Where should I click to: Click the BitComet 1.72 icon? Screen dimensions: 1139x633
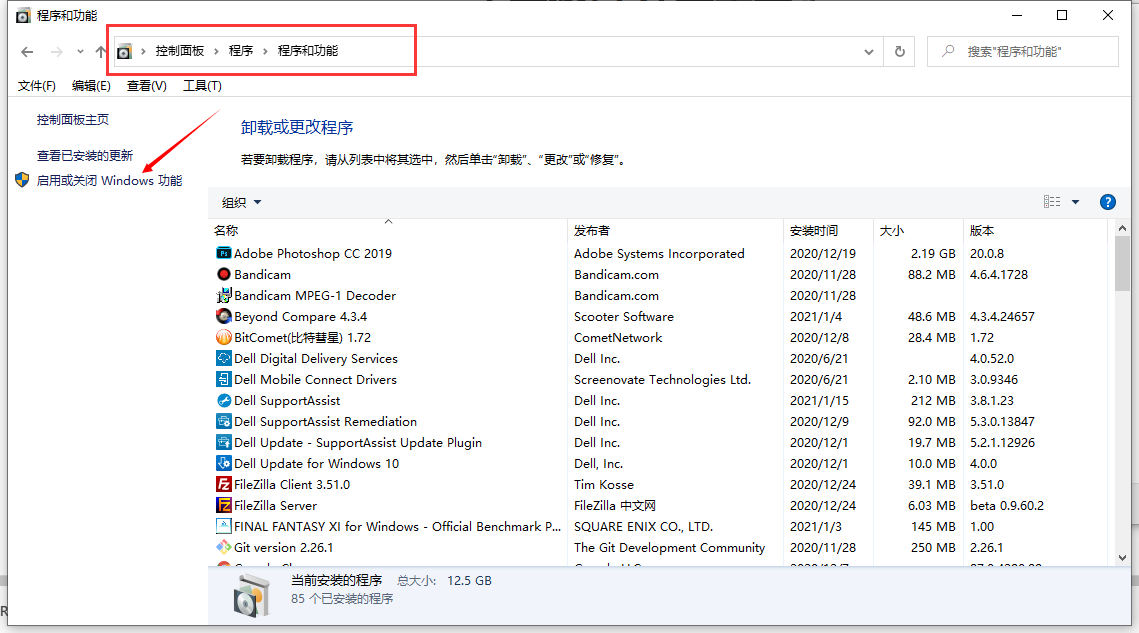[x=224, y=337]
